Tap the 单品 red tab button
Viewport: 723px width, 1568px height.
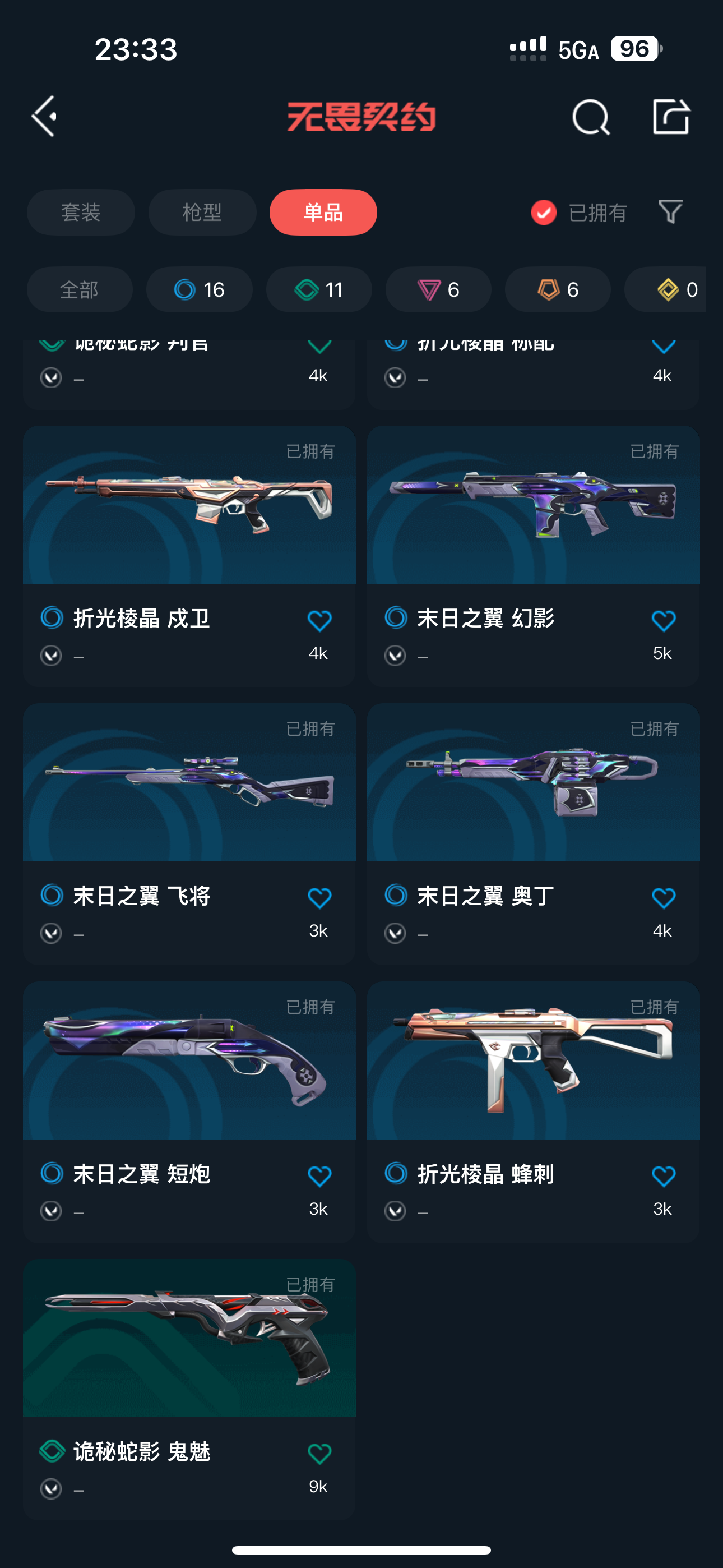point(323,212)
